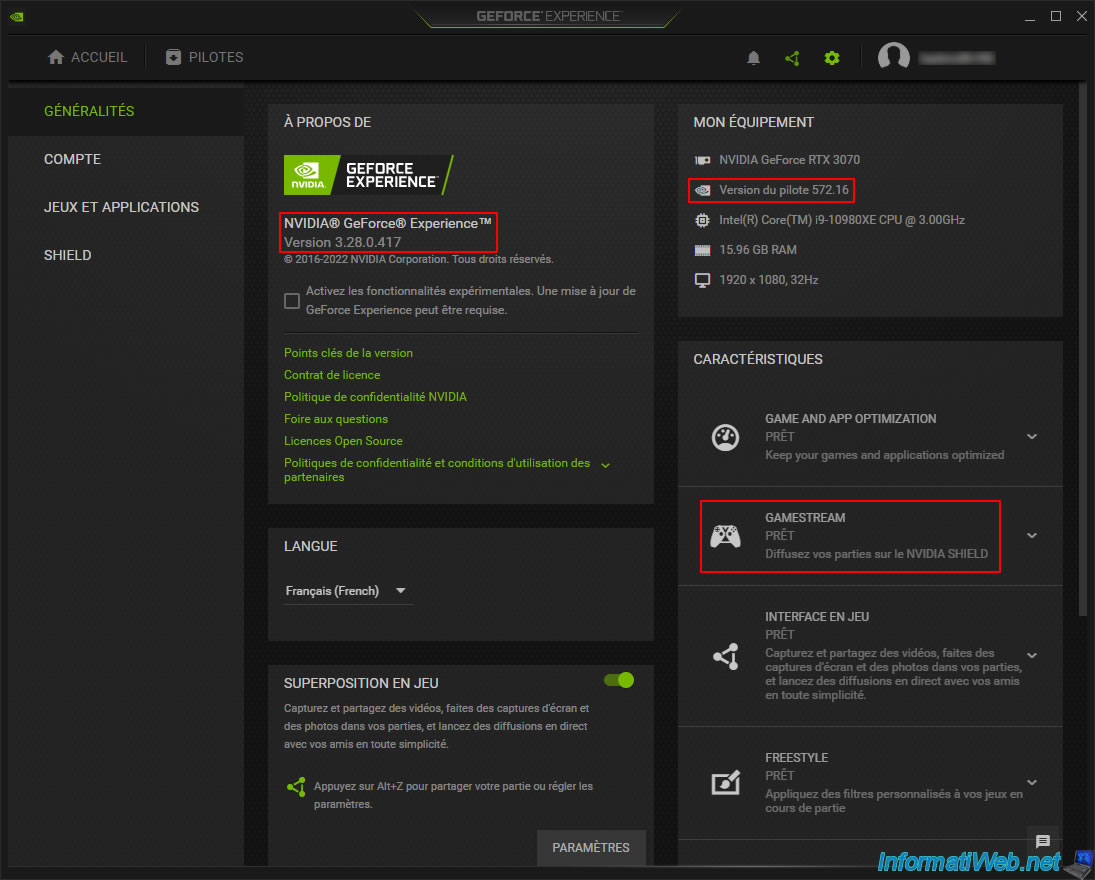
Task: Open Jeux et applications section
Action: tap(122, 207)
